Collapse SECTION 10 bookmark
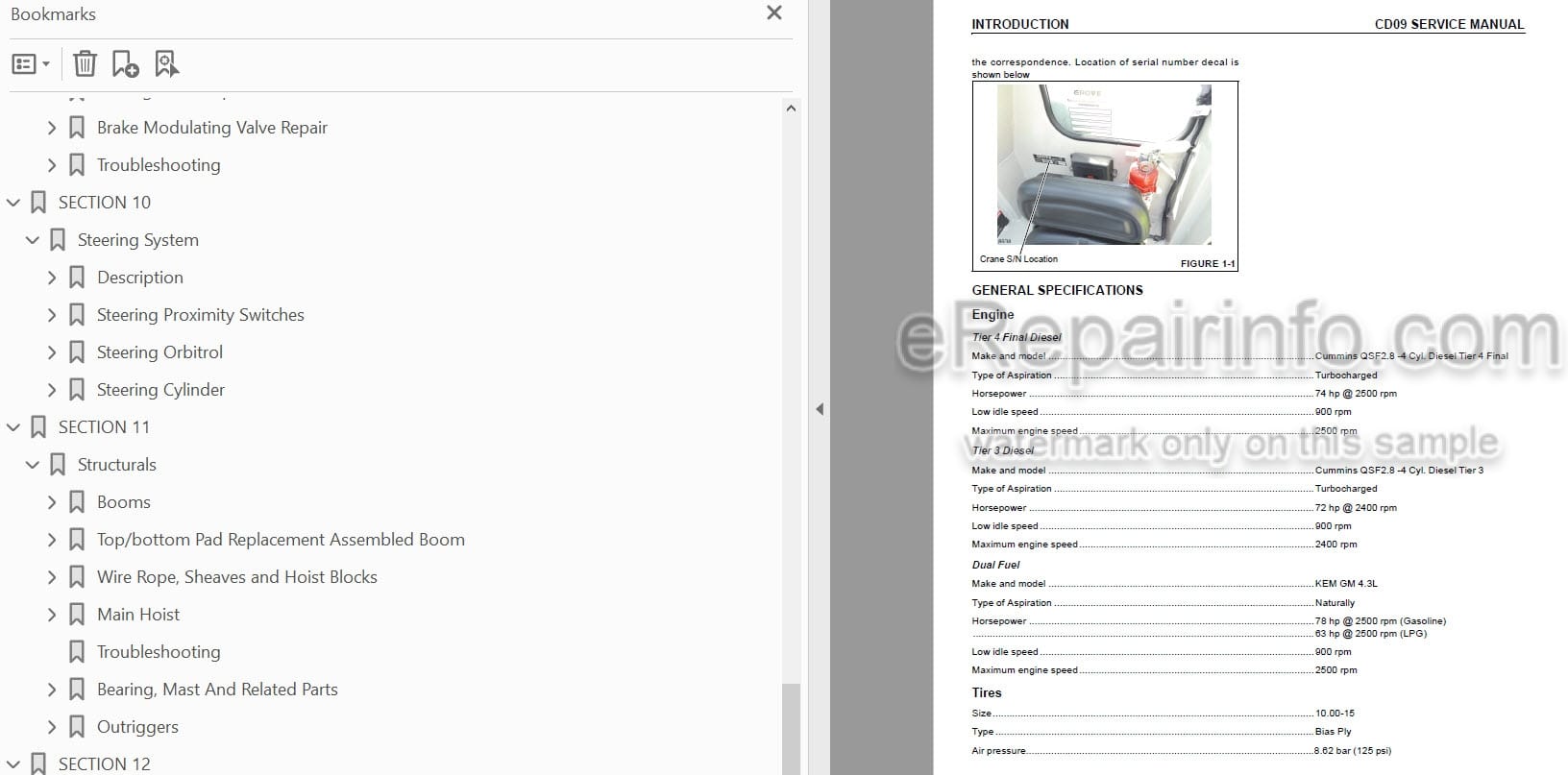Viewport: 1568px width, 775px height. coord(13,203)
